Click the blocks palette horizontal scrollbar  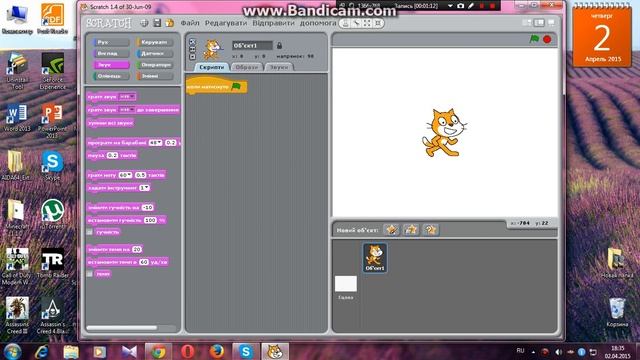pos(122,328)
